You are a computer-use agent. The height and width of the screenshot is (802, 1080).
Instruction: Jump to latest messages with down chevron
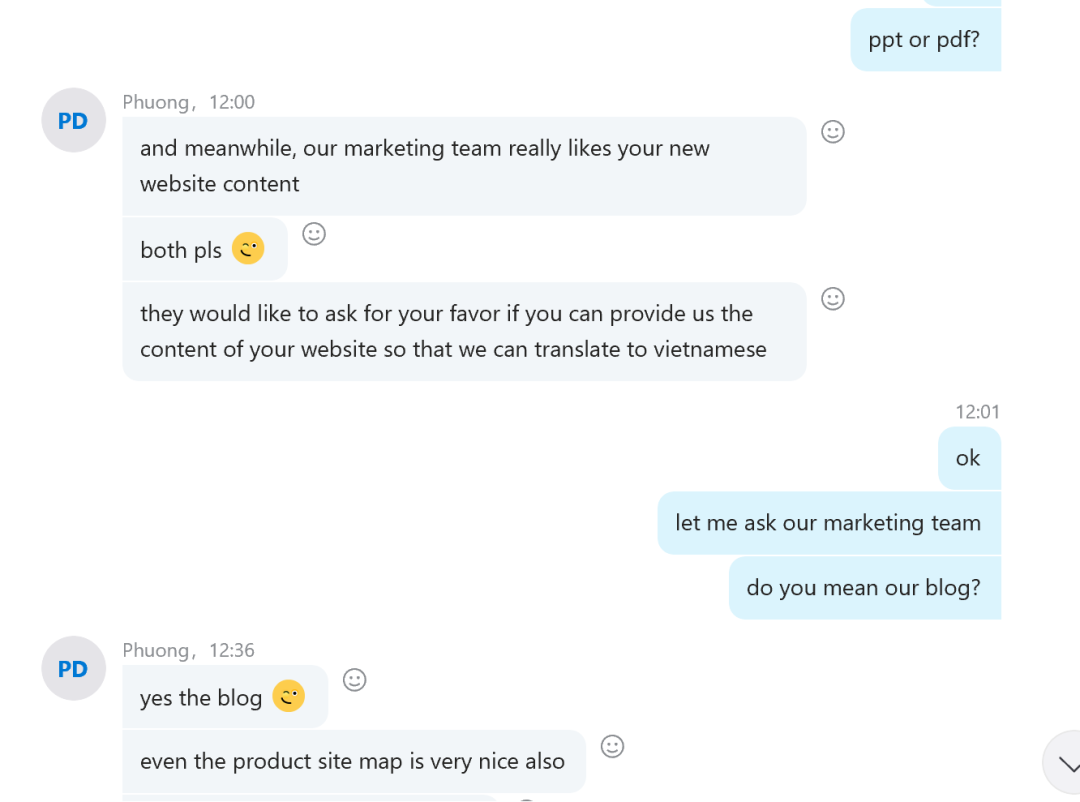1066,764
